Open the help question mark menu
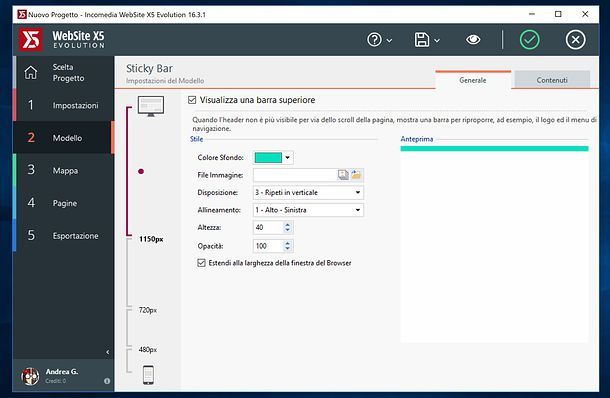610x398 pixels. 375,40
